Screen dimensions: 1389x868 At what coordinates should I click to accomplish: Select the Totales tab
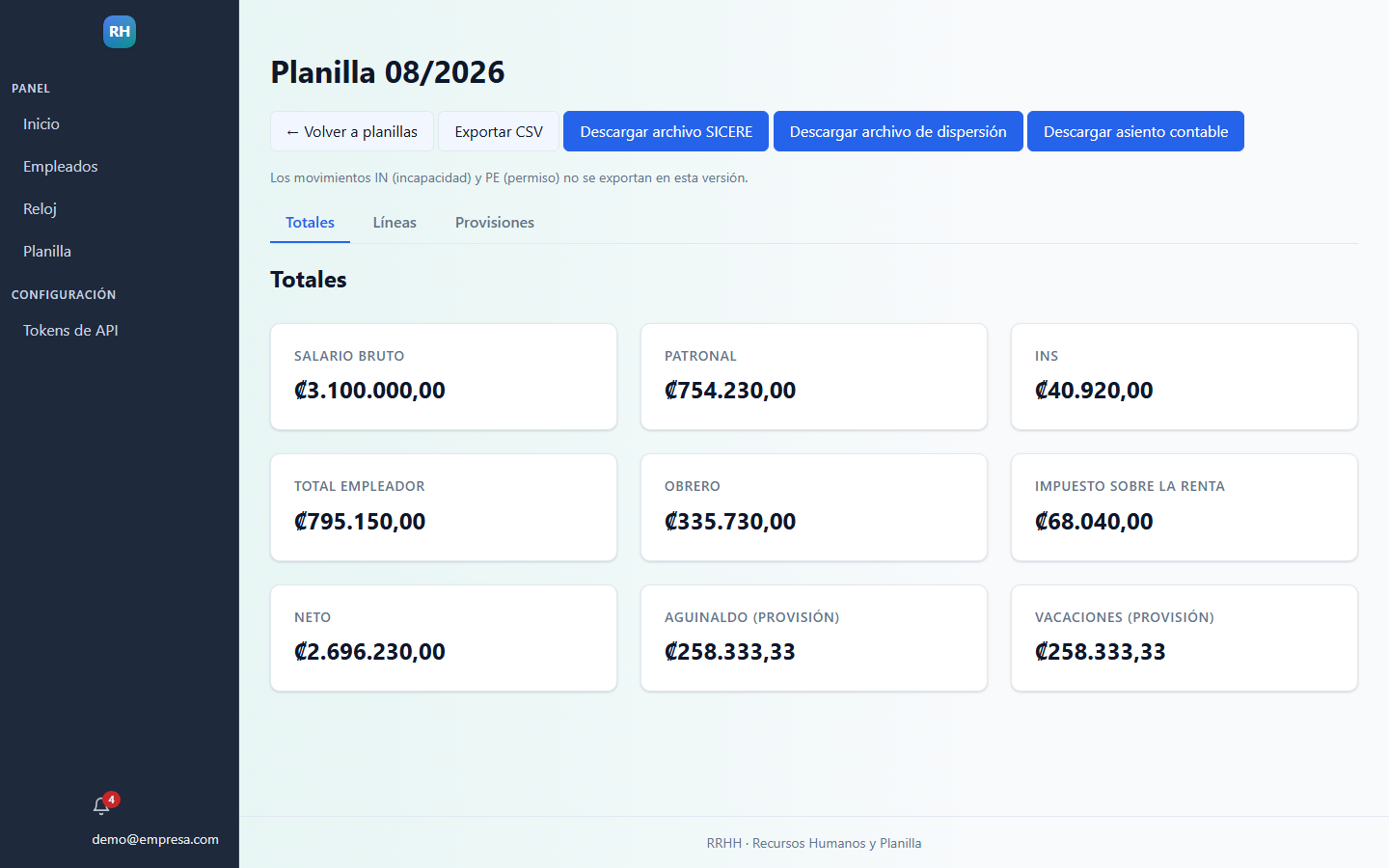(x=310, y=222)
